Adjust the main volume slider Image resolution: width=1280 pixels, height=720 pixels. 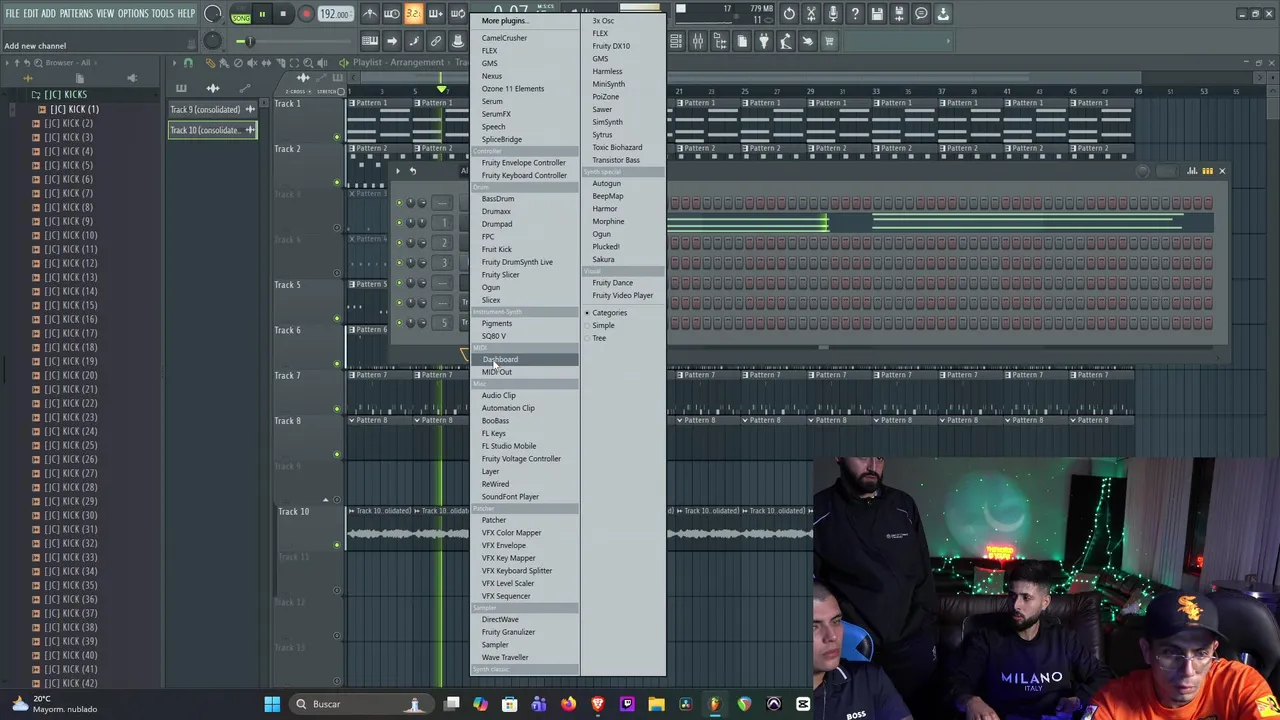(249, 41)
